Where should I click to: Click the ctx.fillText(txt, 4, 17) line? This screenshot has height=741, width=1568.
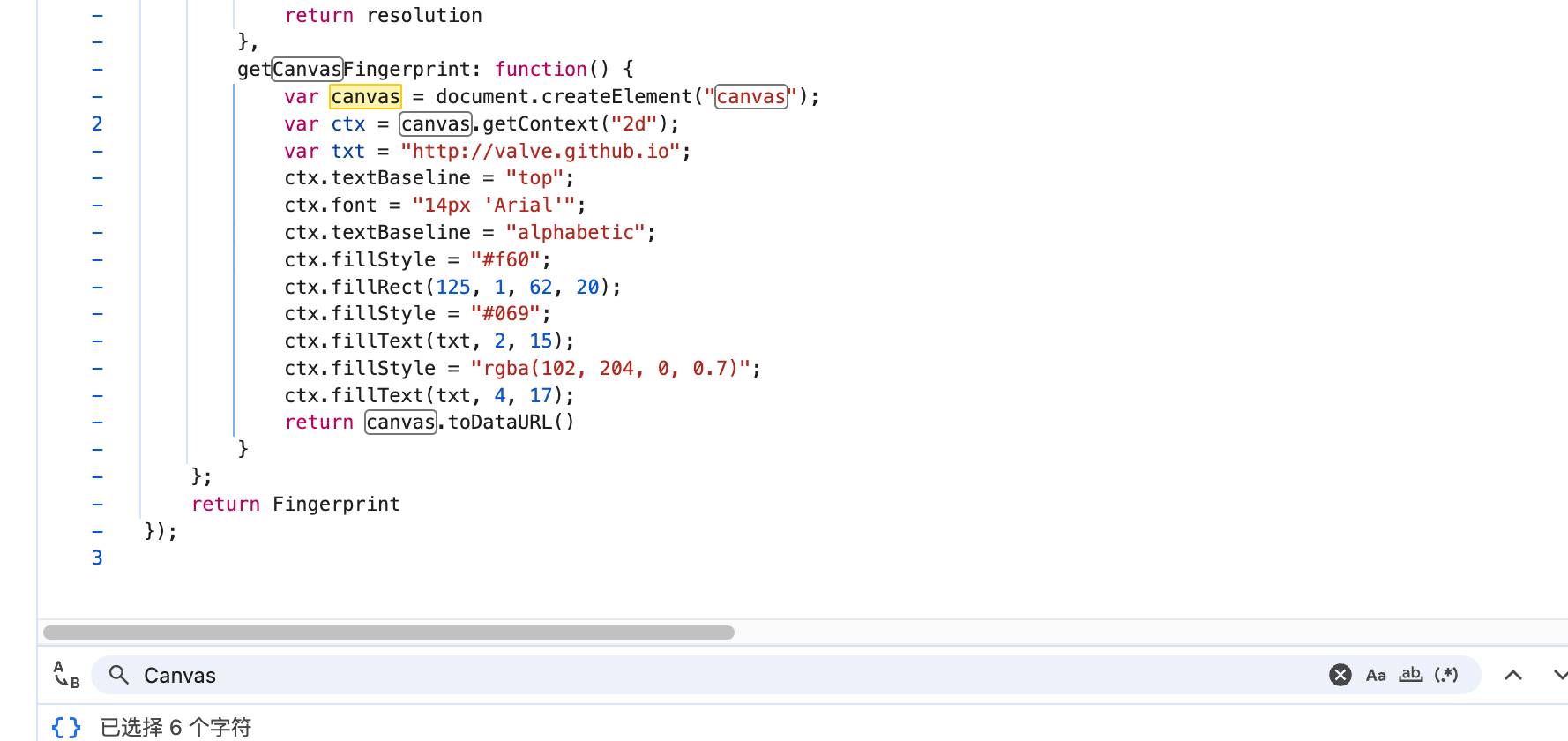click(429, 395)
